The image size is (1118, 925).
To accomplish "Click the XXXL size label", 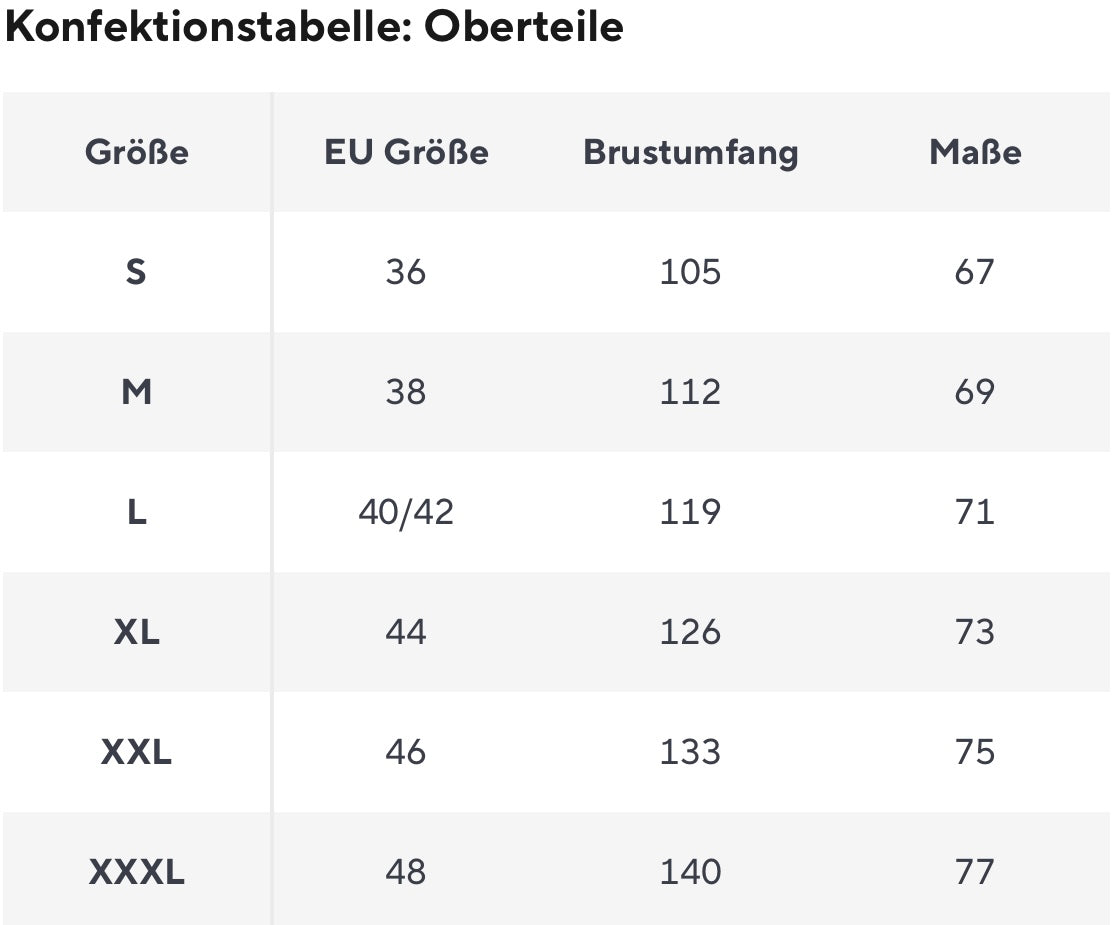I will pyautogui.click(x=137, y=872).
